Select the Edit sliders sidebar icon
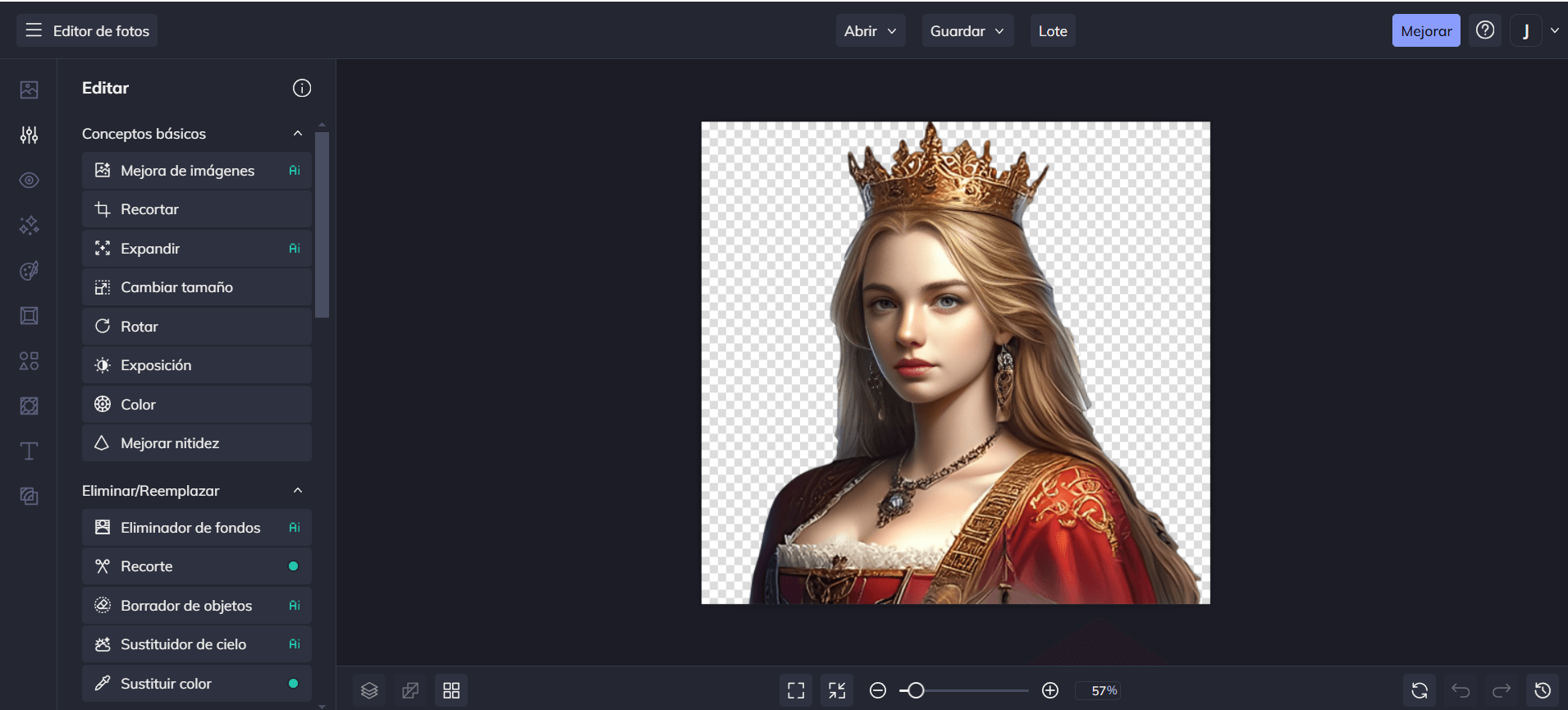Screen dimensions: 1568x710 pos(30,135)
